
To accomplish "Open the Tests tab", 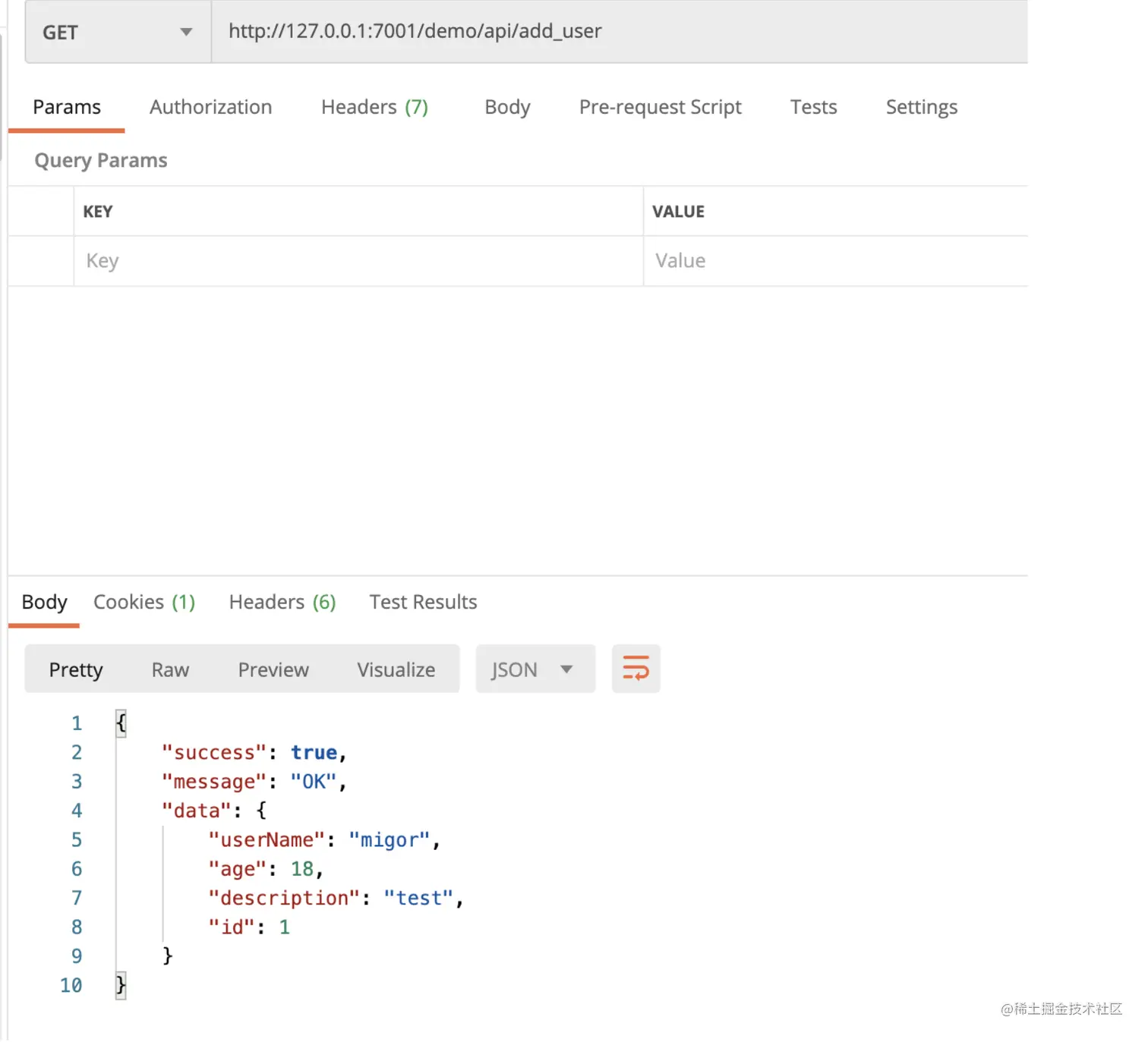I will pos(813,107).
